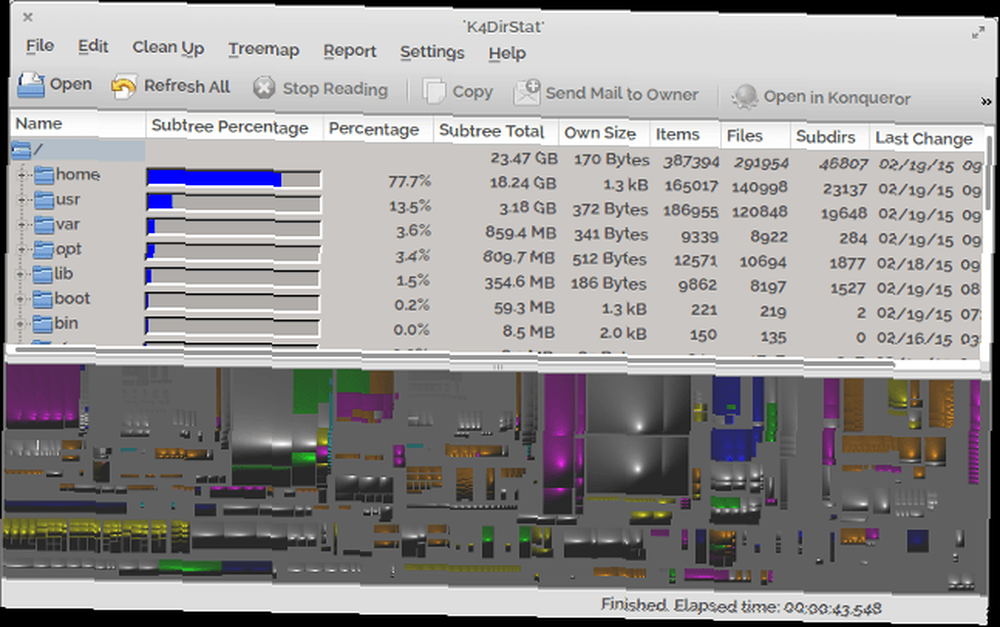The height and width of the screenshot is (627, 1000).
Task: Open the Treemap menu
Action: click(263, 50)
